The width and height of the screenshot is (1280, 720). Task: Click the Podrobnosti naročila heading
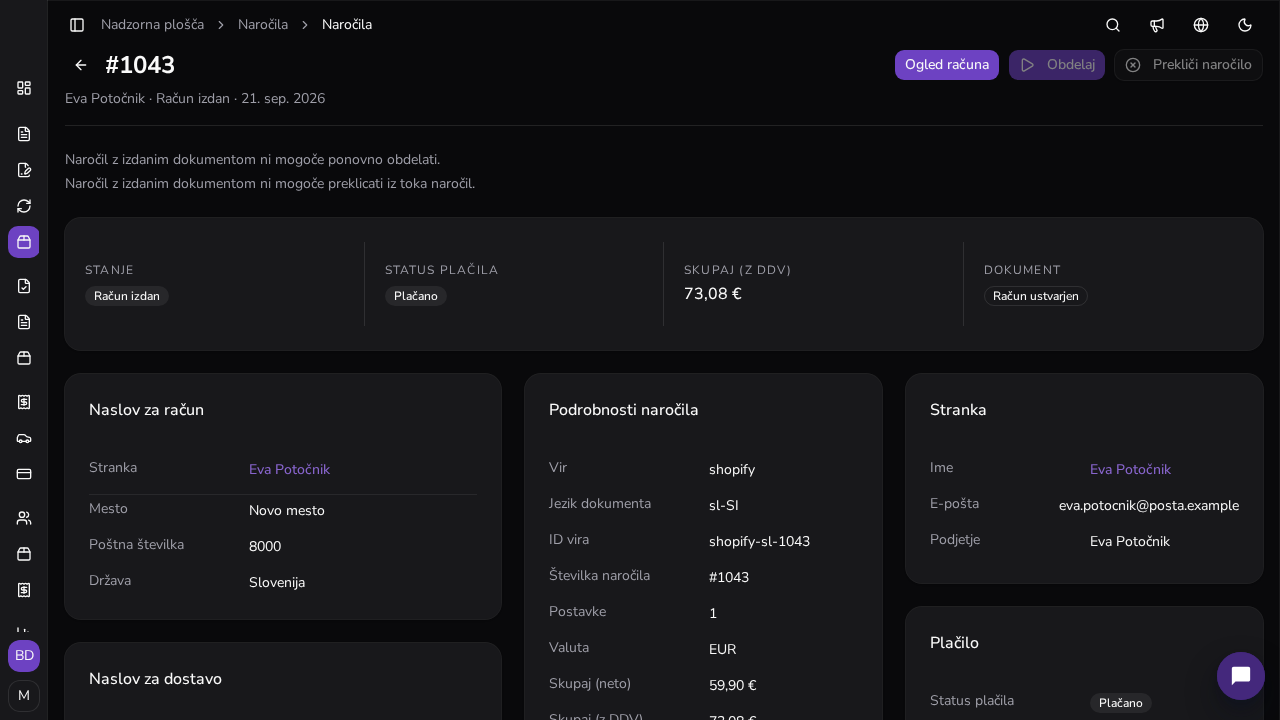point(624,410)
